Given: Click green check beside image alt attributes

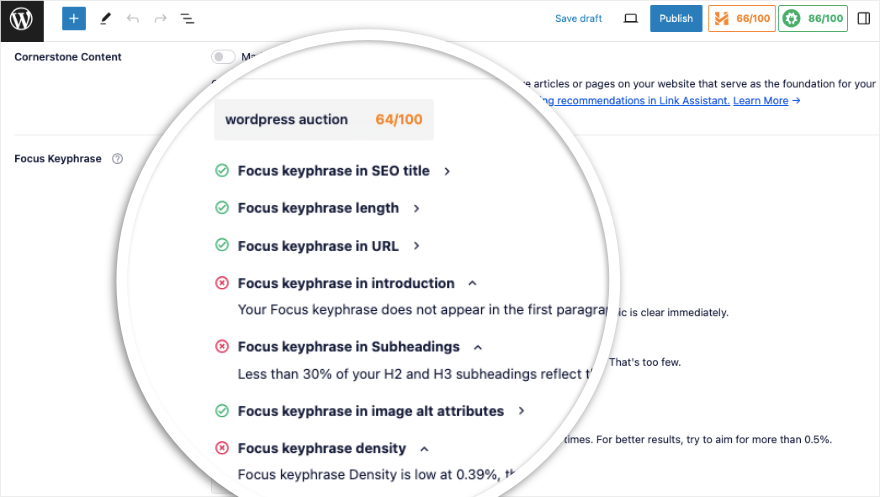Looking at the screenshot, I should (222, 411).
